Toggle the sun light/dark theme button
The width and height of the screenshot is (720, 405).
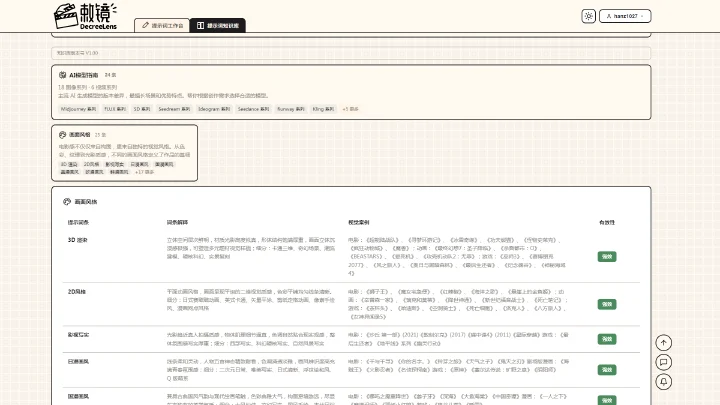click(588, 16)
